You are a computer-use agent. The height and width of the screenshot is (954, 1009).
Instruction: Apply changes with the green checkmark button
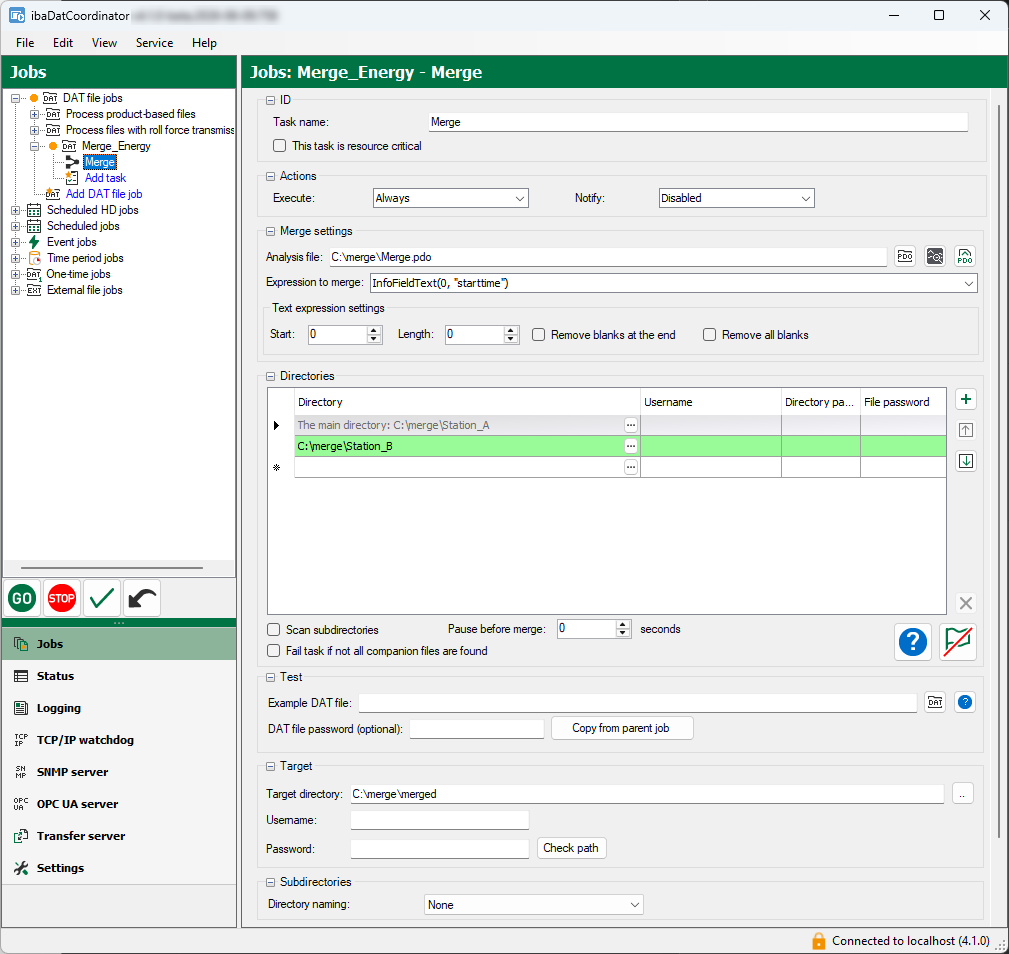click(x=102, y=598)
